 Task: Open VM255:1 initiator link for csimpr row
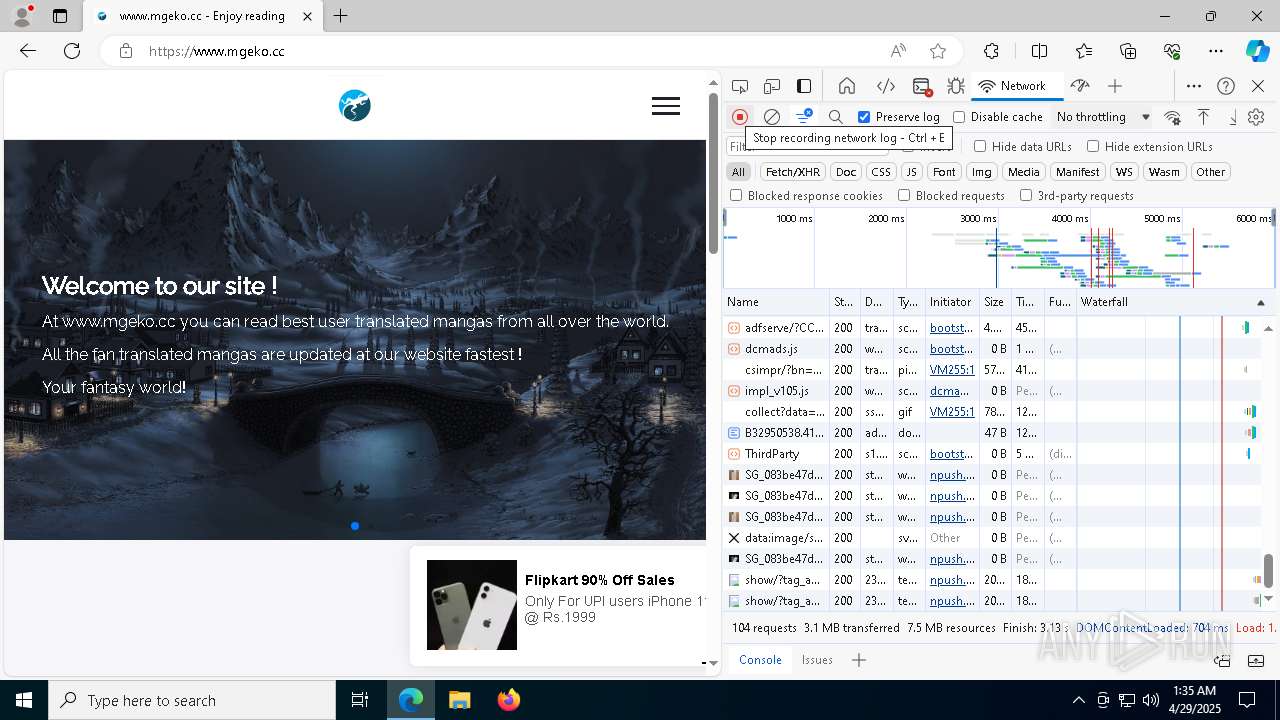point(952,370)
